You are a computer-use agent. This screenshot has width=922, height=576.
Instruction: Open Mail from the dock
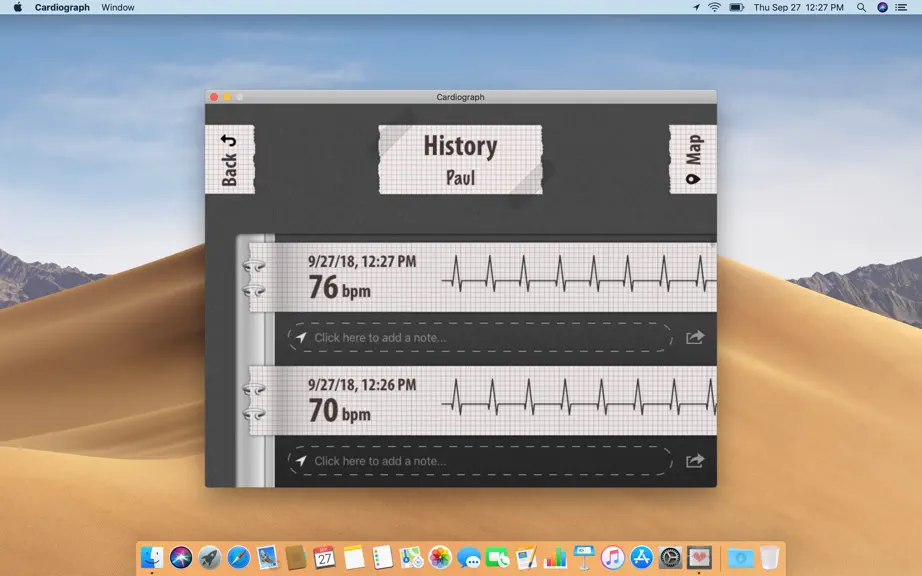(x=267, y=557)
